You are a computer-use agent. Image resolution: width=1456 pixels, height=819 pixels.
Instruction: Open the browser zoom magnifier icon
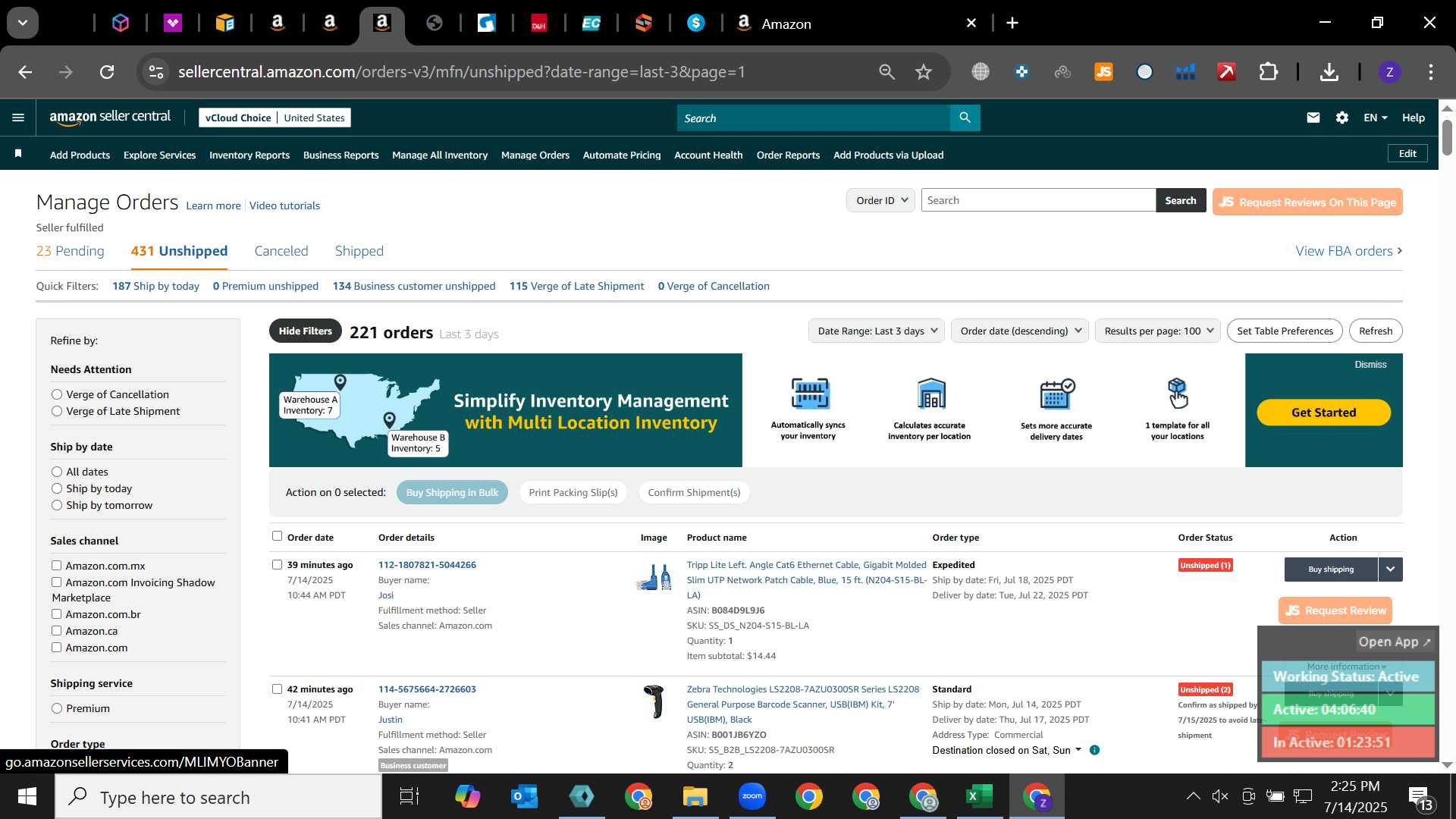pyautogui.click(x=886, y=72)
